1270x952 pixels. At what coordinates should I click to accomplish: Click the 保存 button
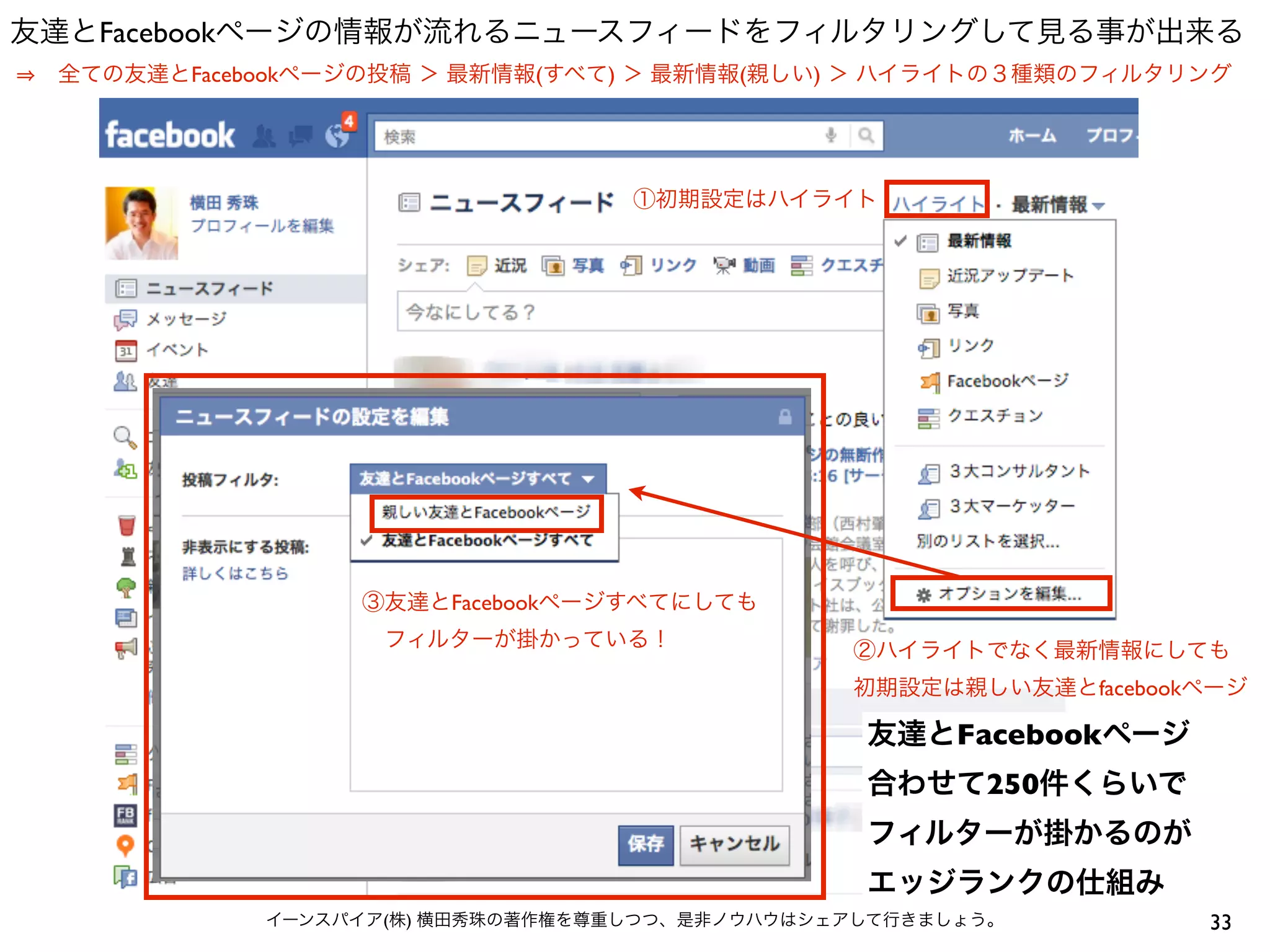646,844
